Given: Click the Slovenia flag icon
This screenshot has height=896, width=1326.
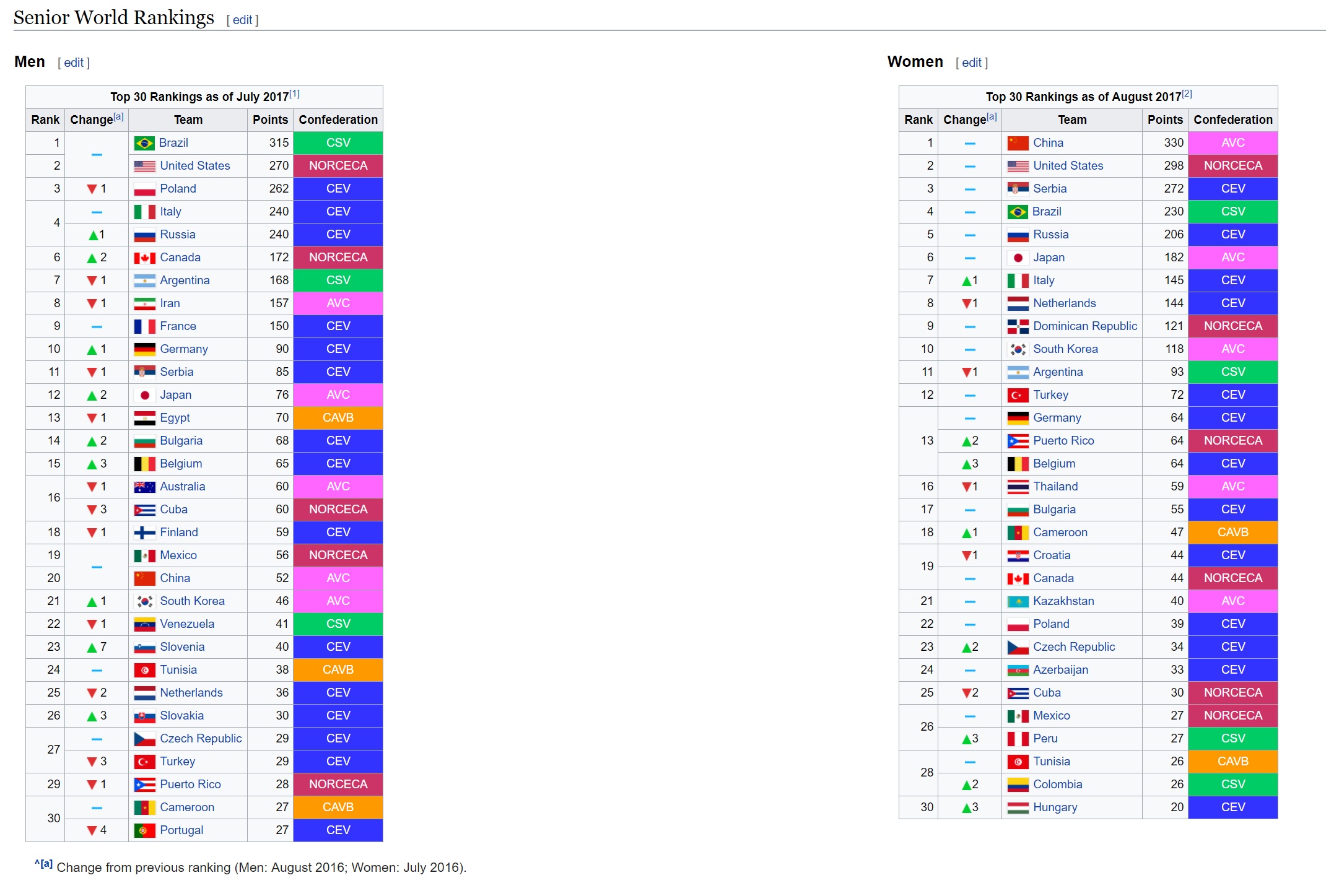Looking at the screenshot, I should point(144,647).
